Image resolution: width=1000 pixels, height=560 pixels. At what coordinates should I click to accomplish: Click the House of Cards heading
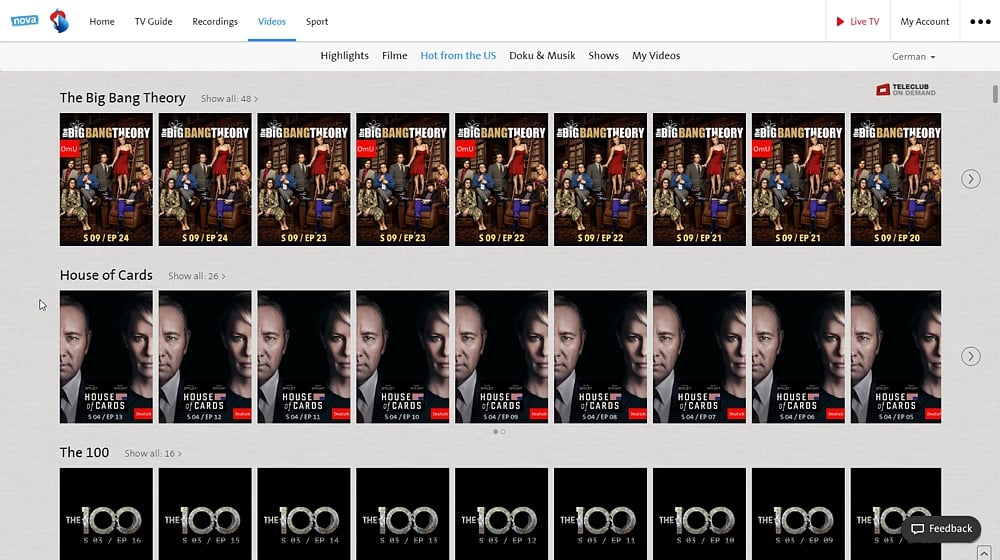tap(106, 275)
